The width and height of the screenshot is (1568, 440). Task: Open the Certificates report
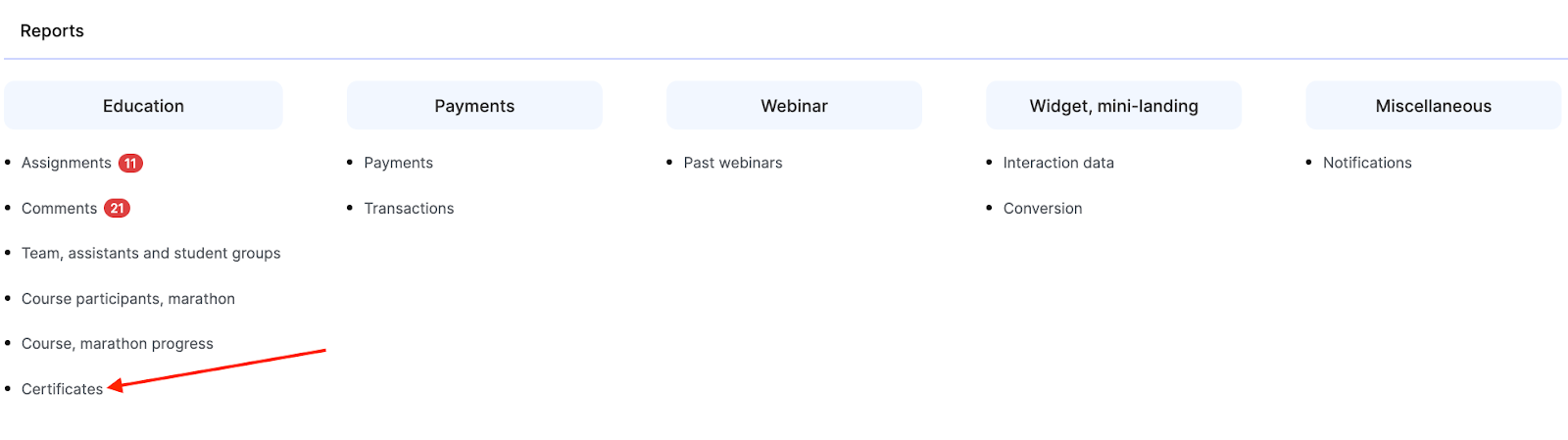[x=63, y=389]
